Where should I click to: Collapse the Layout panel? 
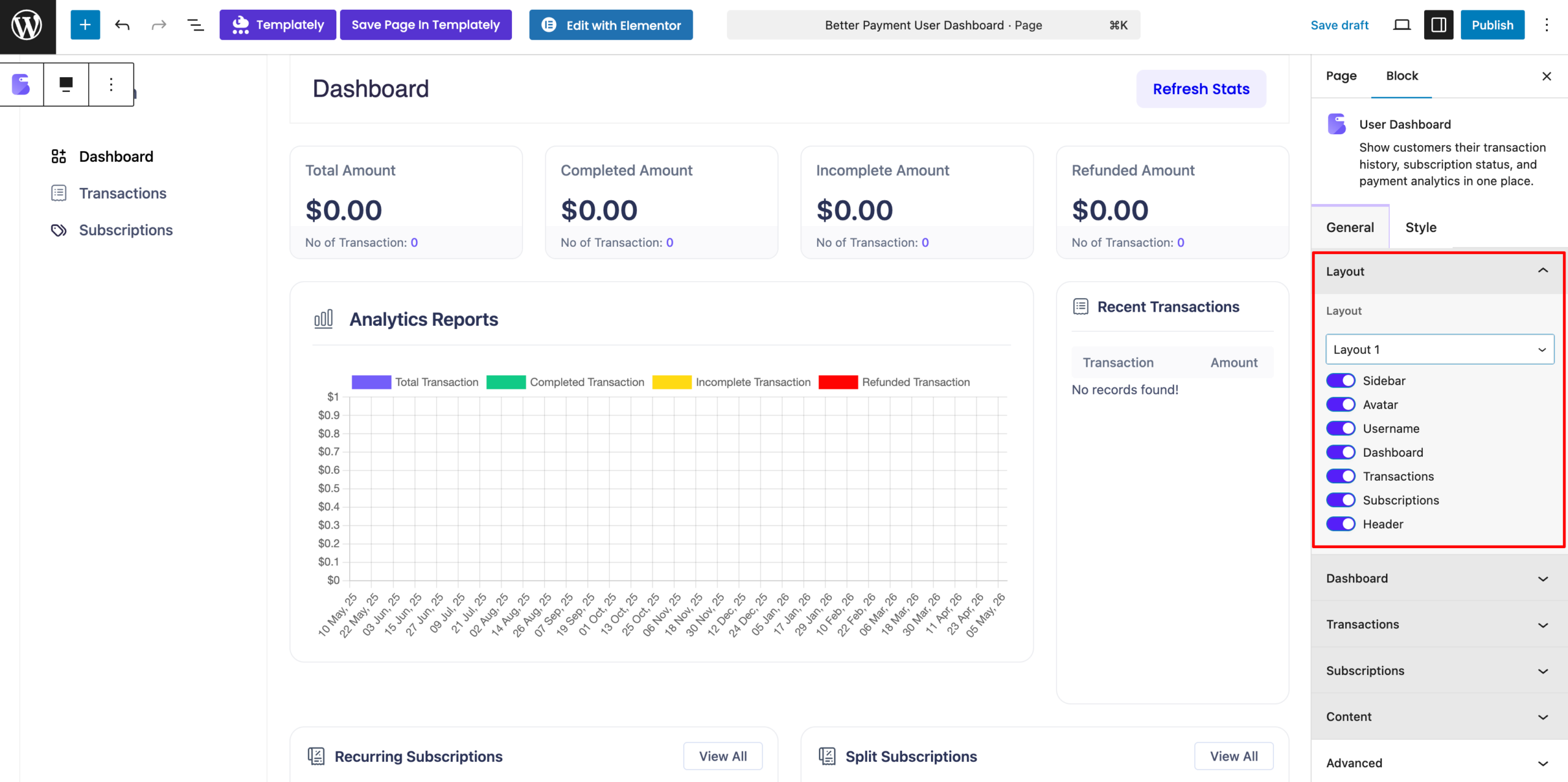1438,271
